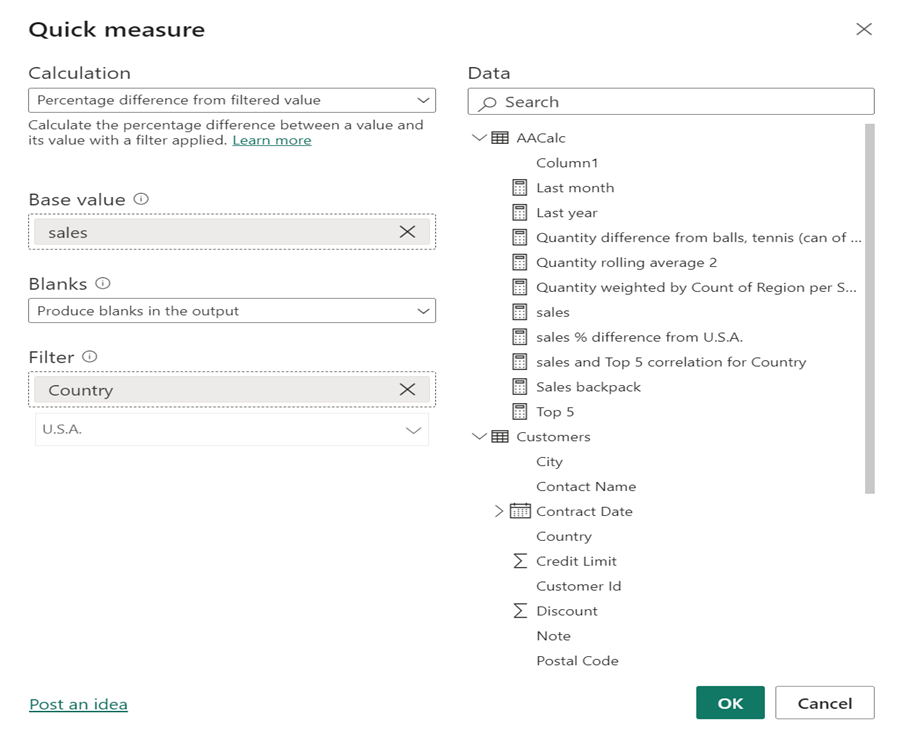Viewport: 902px width, 742px height.
Task: Collapse the Customers table
Action: click(x=479, y=437)
